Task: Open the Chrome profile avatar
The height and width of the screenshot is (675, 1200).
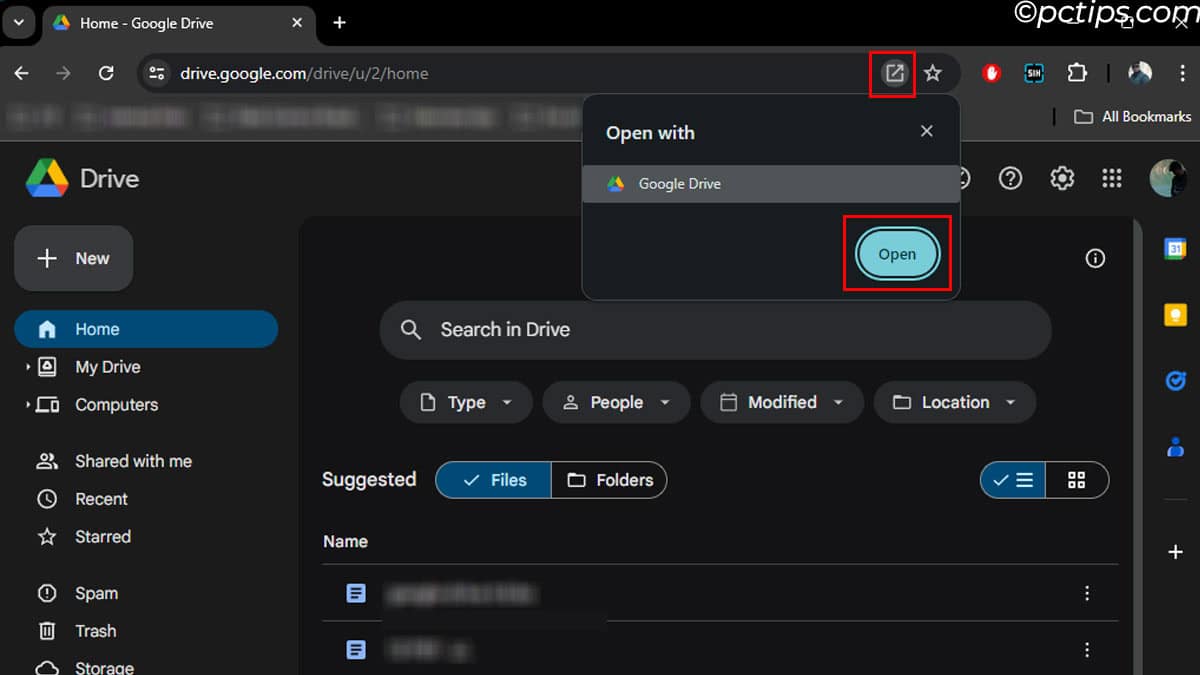Action: [x=1140, y=73]
